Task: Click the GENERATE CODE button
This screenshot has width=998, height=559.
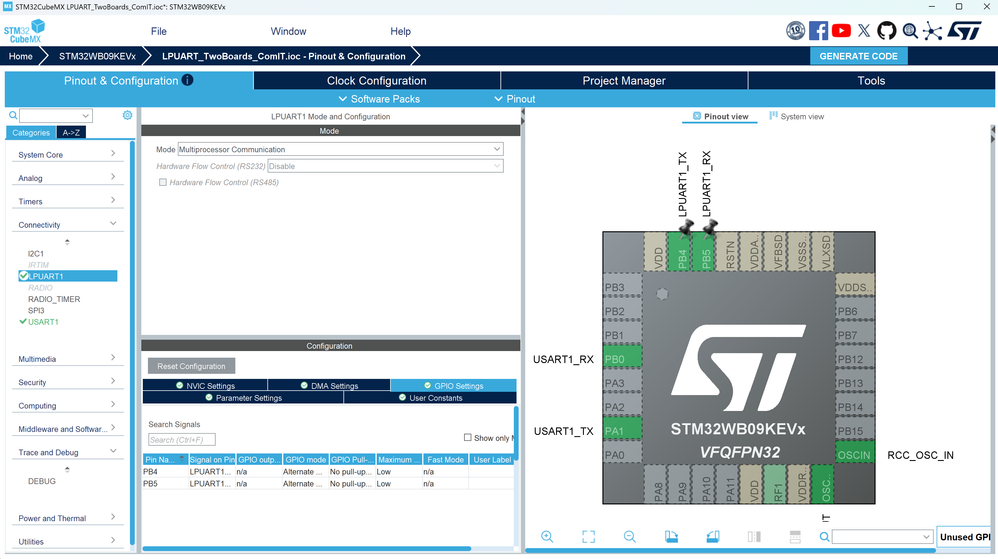Action: (859, 56)
